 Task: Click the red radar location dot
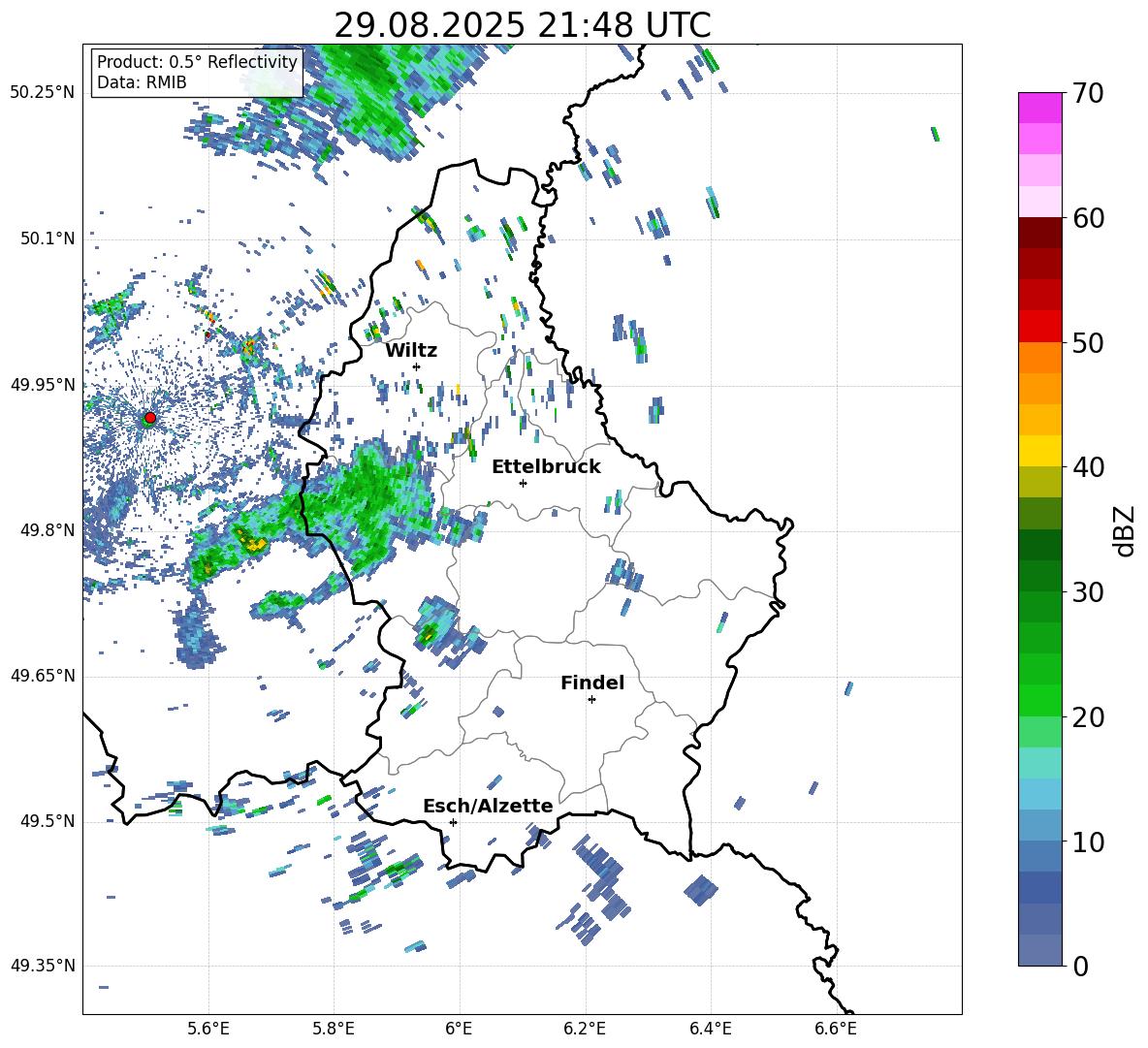(x=150, y=418)
